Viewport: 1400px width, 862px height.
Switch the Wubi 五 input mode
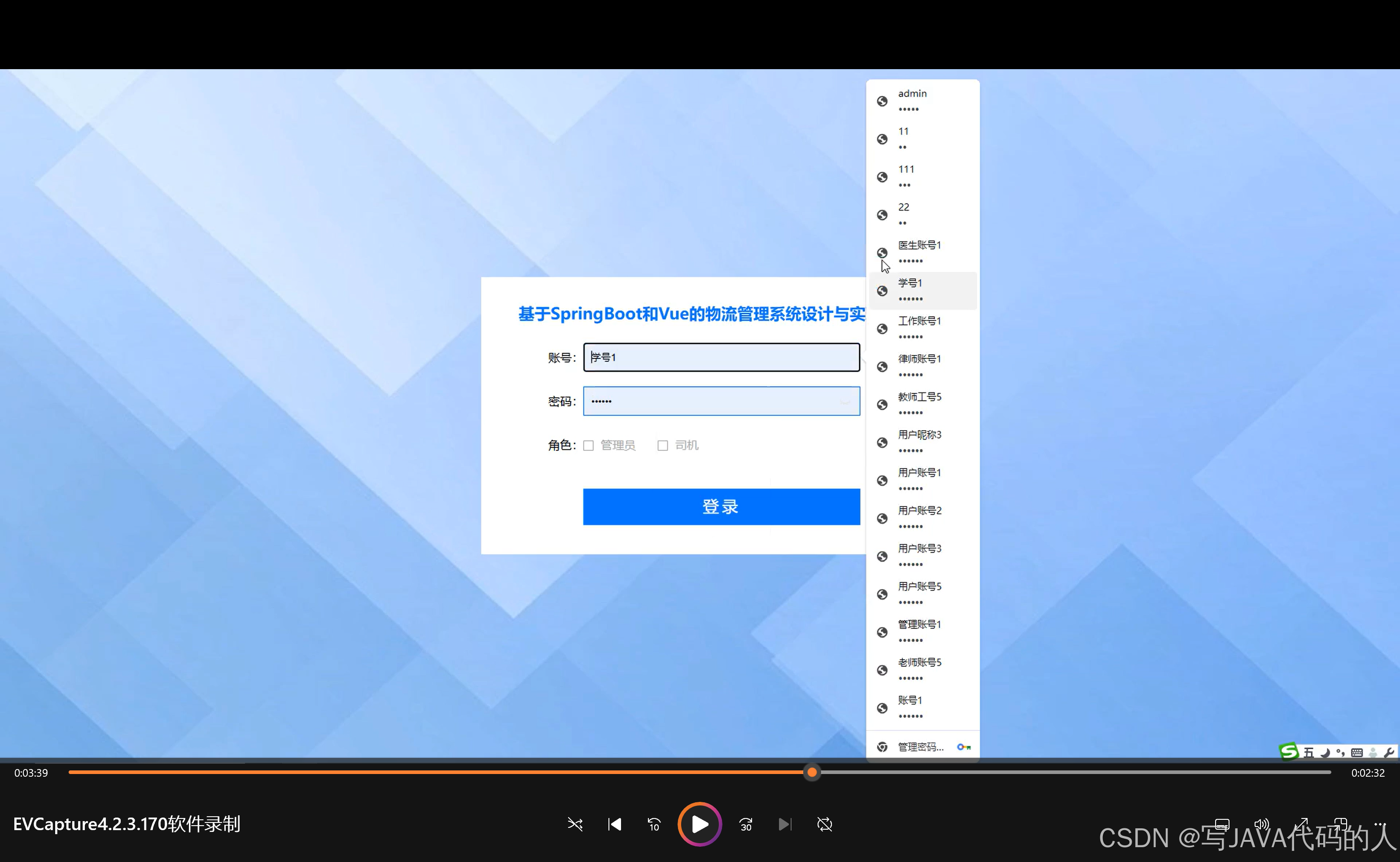click(1309, 752)
